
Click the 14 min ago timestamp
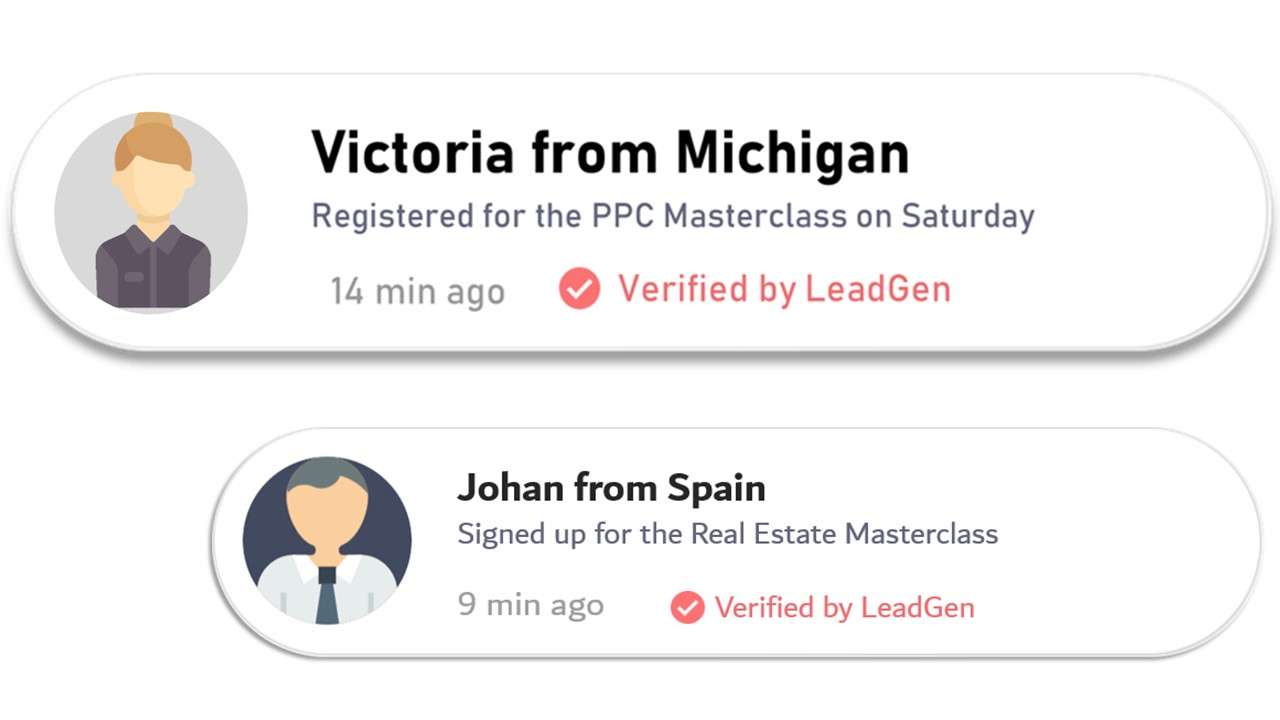pos(418,292)
